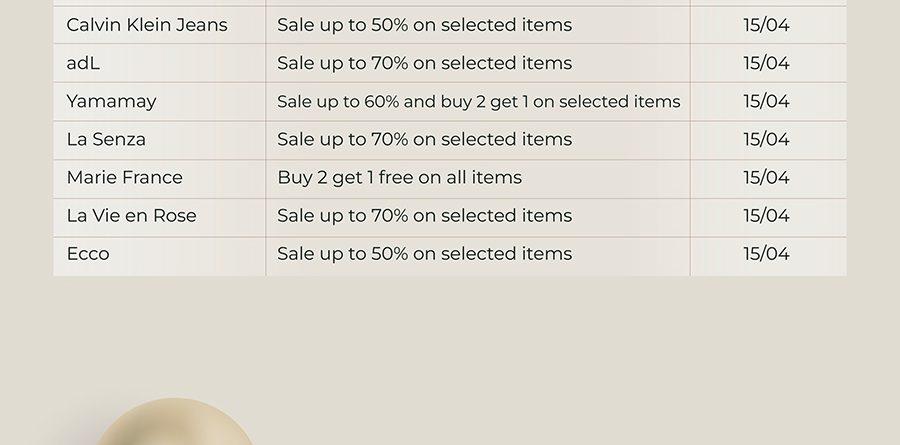
Task: Click the 15/04 date in La Senza row
Action: point(766,140)
